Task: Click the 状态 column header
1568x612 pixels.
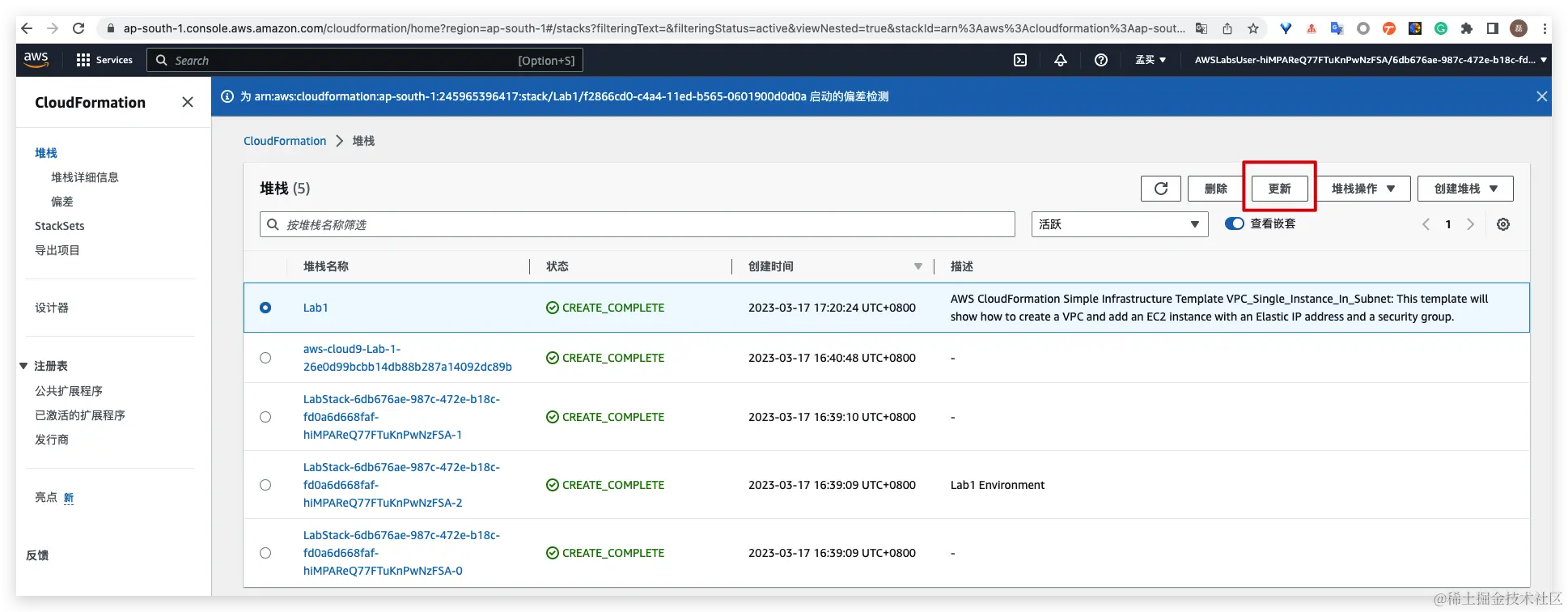Action: pos(557,266)
